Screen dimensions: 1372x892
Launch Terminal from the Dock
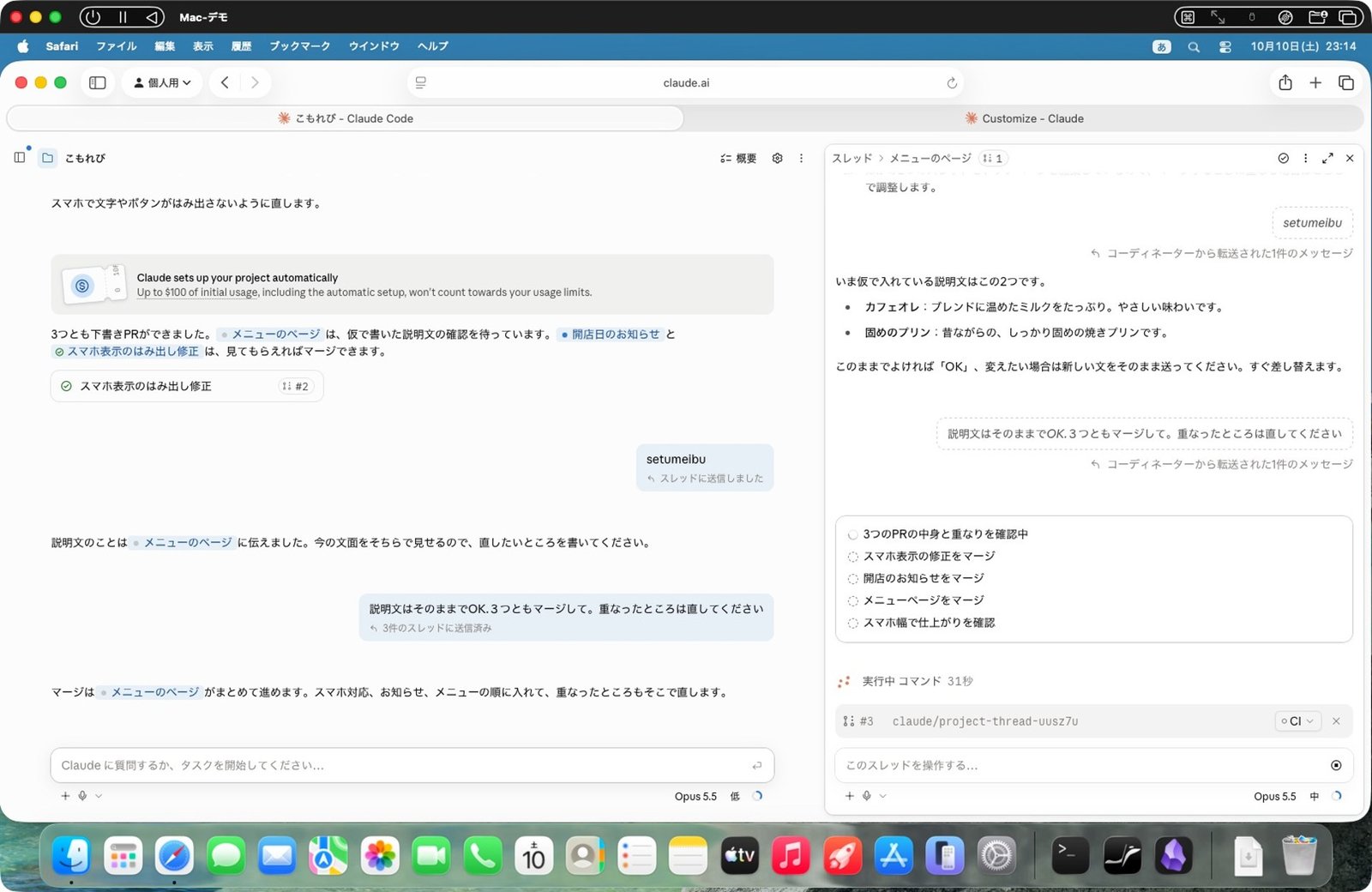tap(1070, 856)
